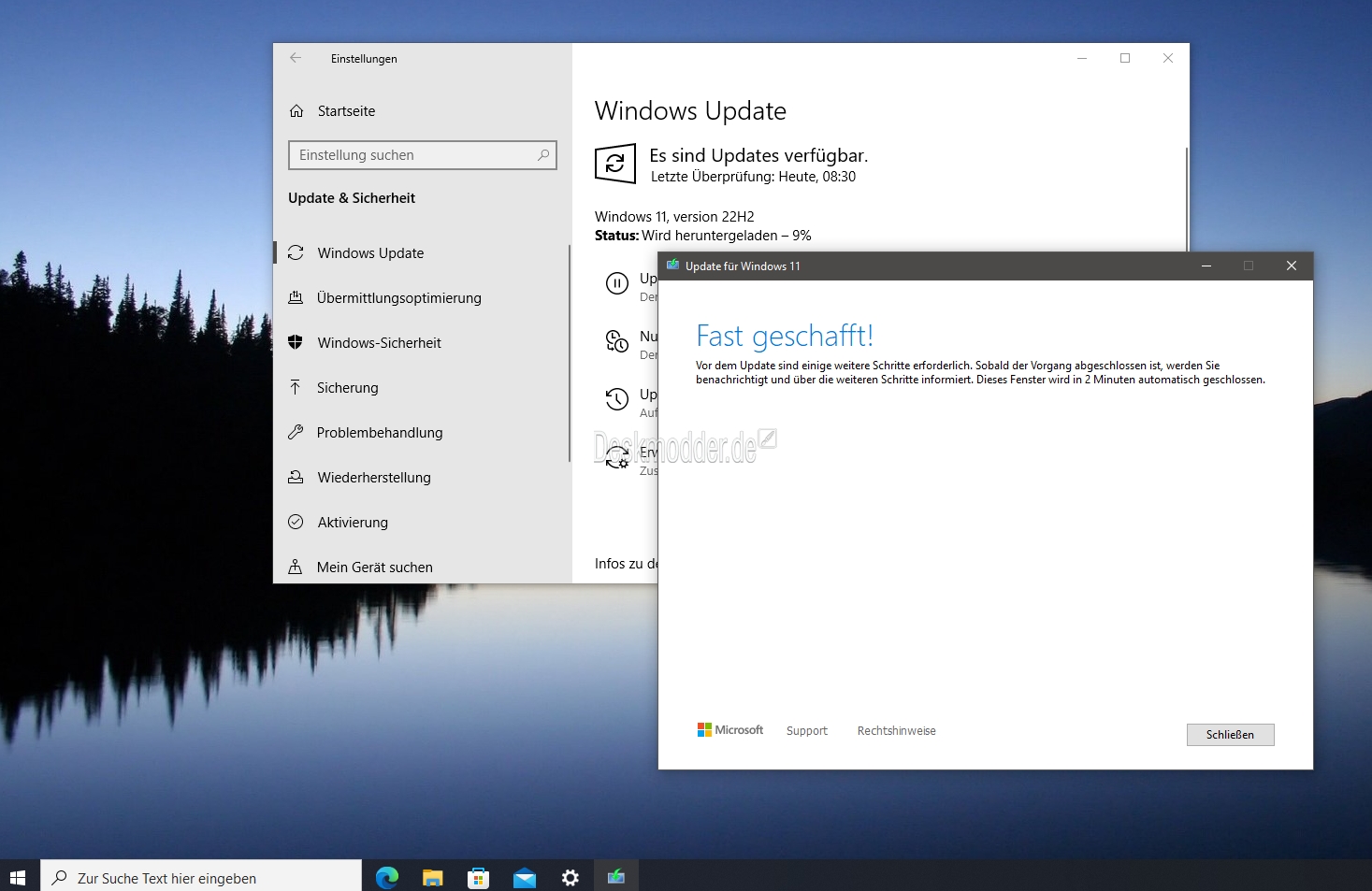
Task: Click 'Status: Wird heruntergeladen – 9%' text
Action: [x=703, y=236]
